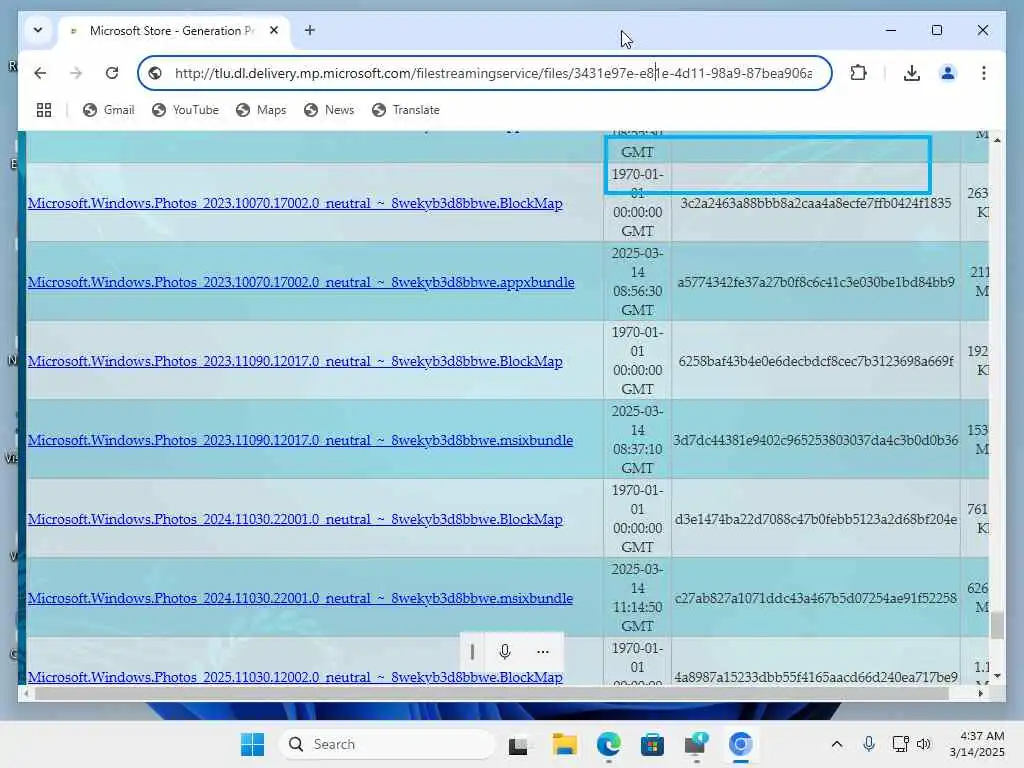Select hash d3e1474ba22d7088c47b0febb5123a2d68bf204e

coord(816,519)
